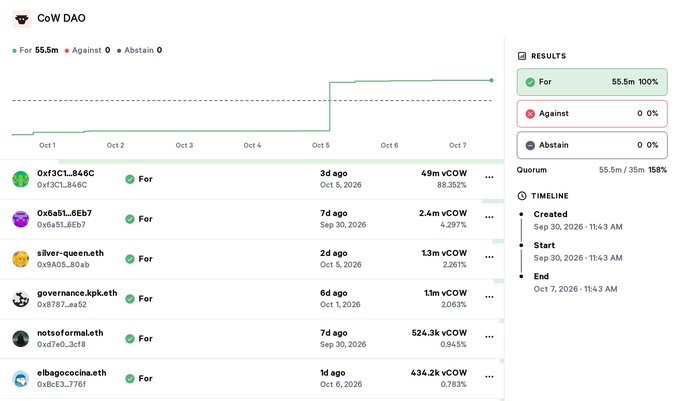Viewport: 680px width, 401px height.
Task: Open governance.kpk.eth voter profile
Action: (x=77, y=293)
